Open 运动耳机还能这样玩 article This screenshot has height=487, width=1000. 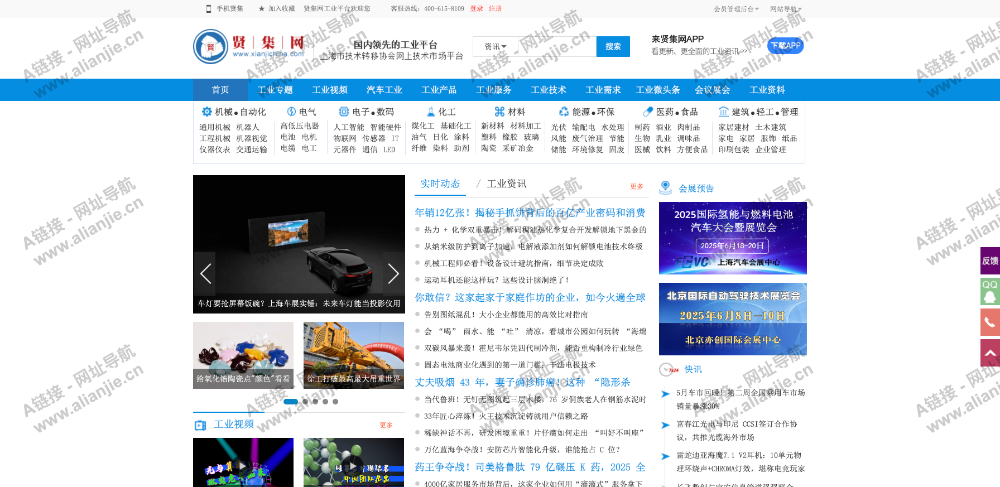496,279
